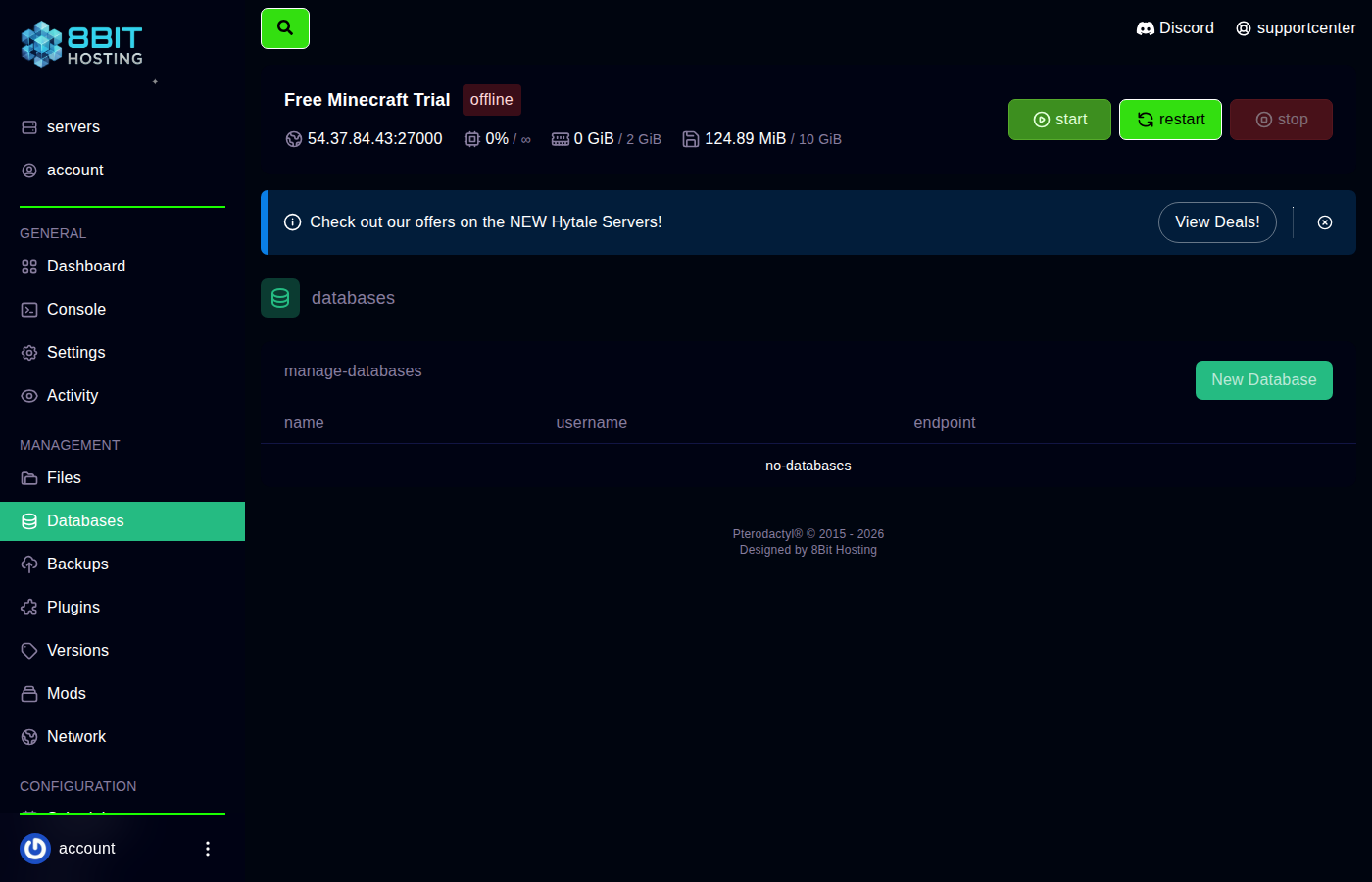Screen dimensions: 1372x882
Task: Start the Minecraft server
Action: pos(1059,120)
